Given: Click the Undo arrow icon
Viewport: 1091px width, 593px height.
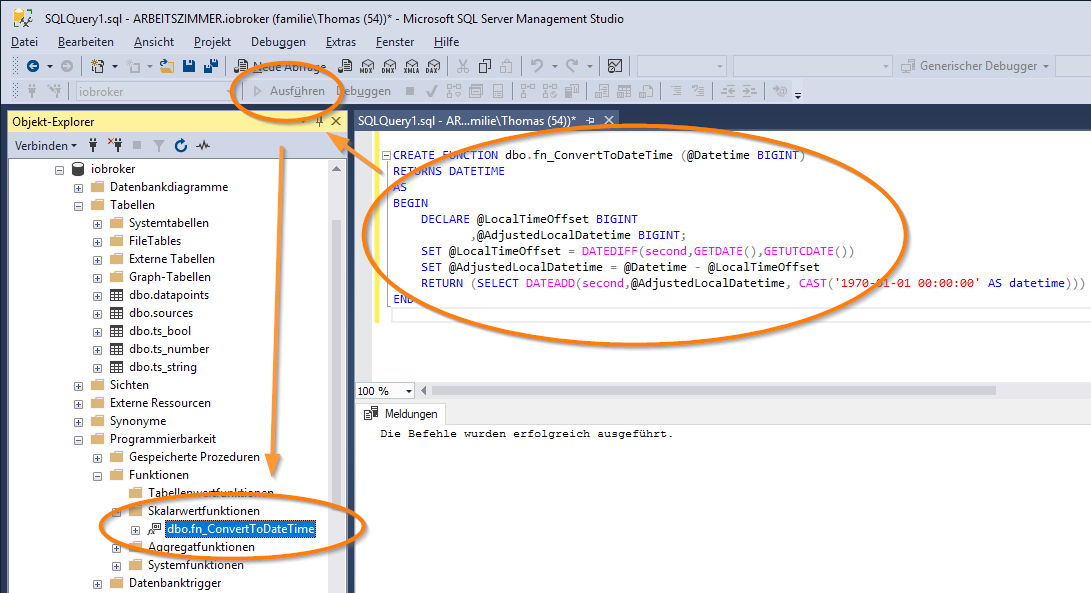Looking at the screenshot, I should point(536,66).
